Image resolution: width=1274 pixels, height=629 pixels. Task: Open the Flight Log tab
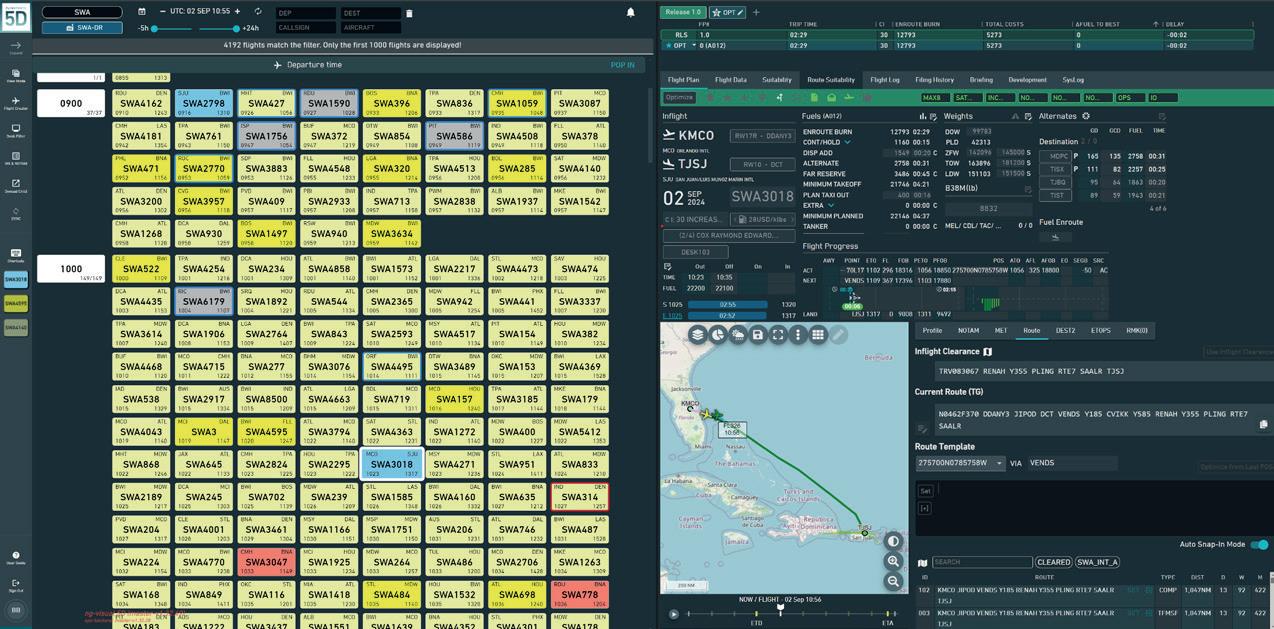885,80
